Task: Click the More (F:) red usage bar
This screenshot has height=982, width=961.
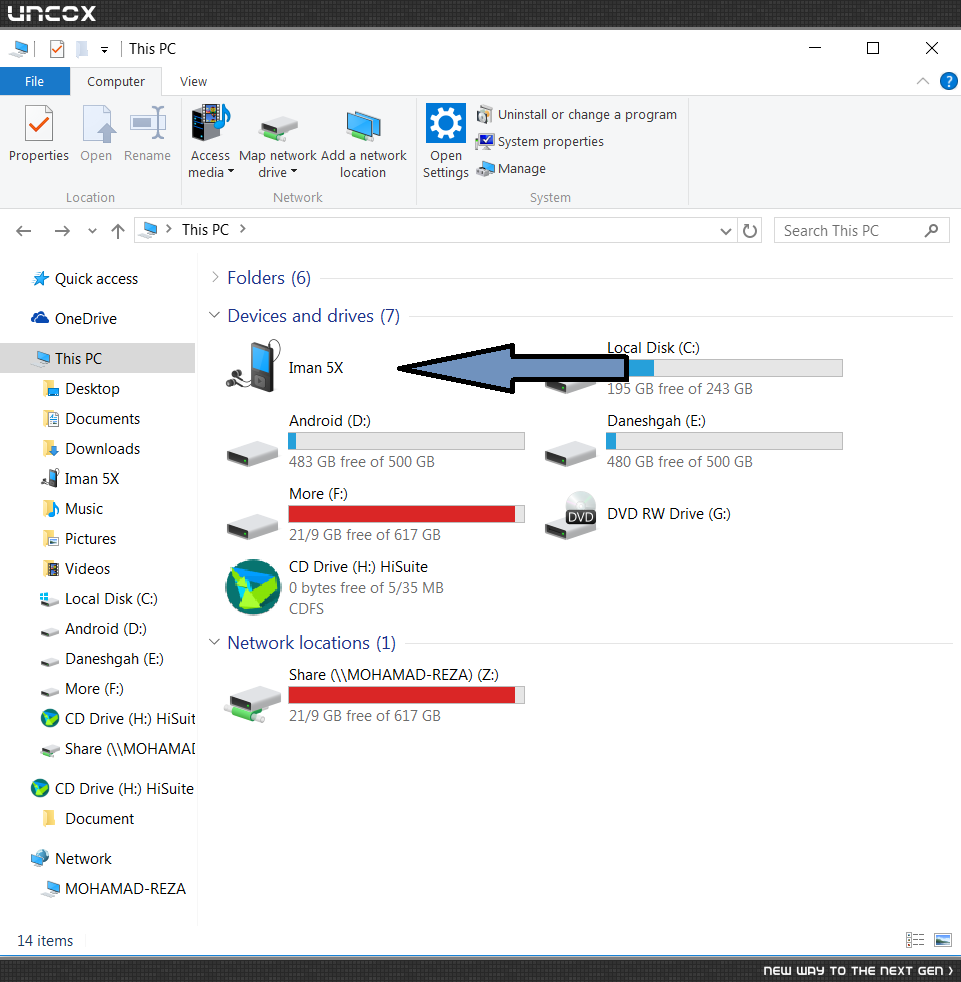Action: pos(407,514)
